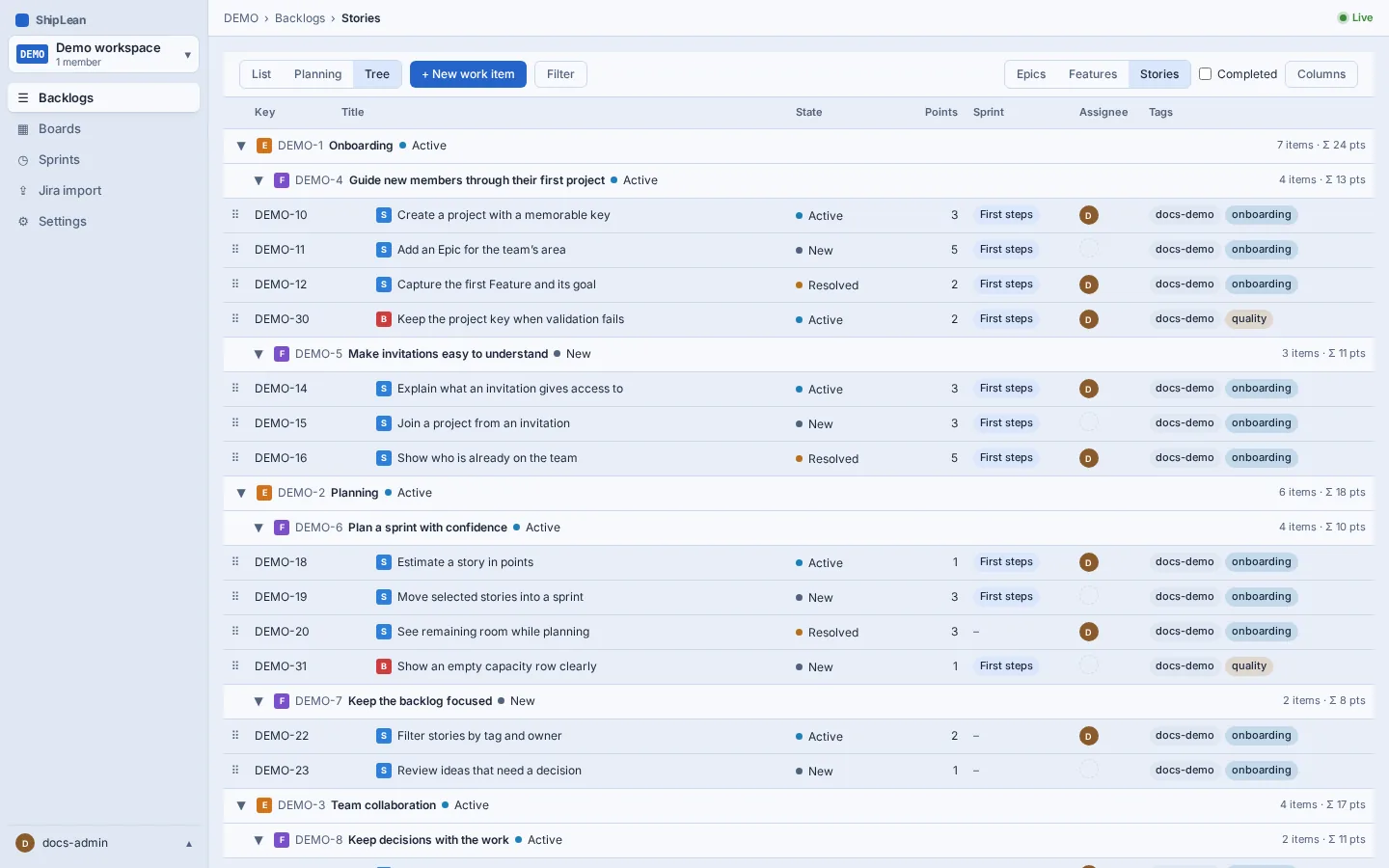
Task: Click the docs-demo tag on DEMO-22
Action: tap(1185, 736)
